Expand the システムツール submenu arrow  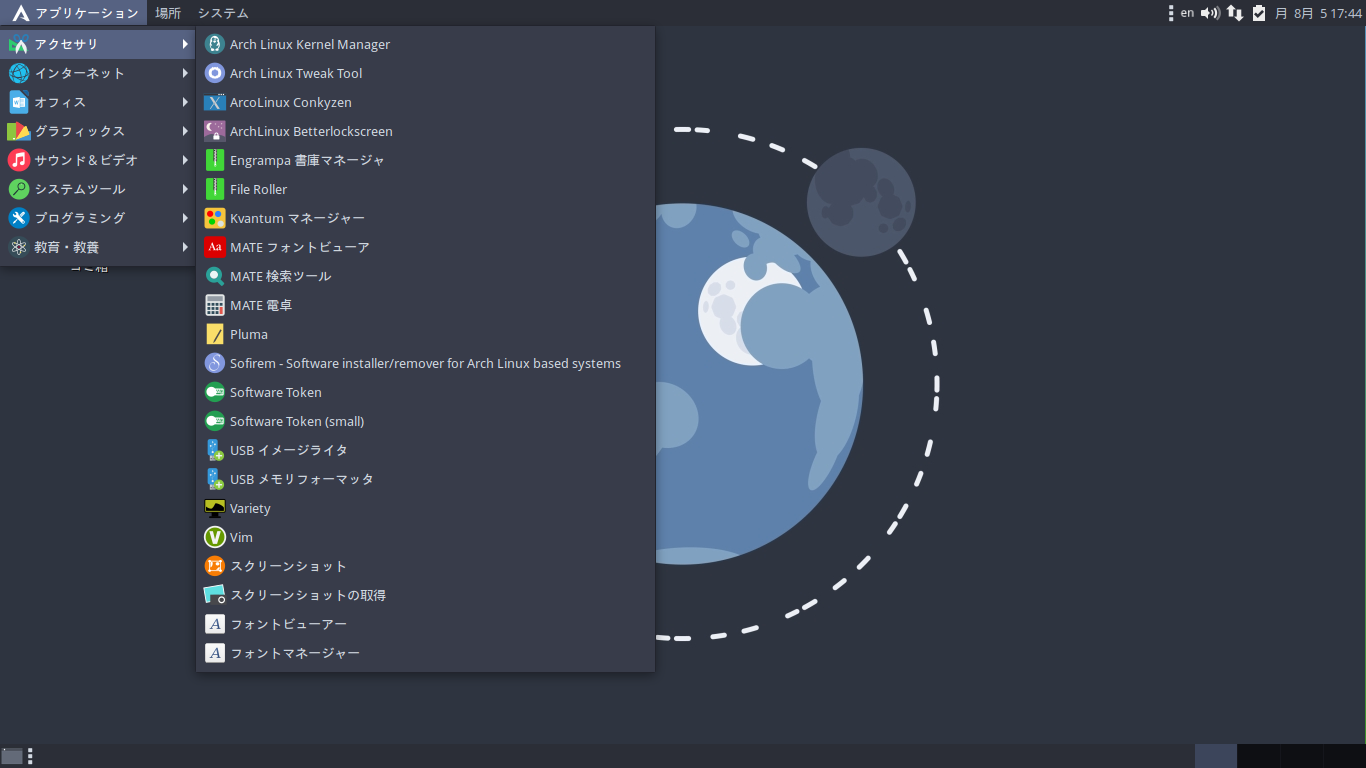click(185, 189)
